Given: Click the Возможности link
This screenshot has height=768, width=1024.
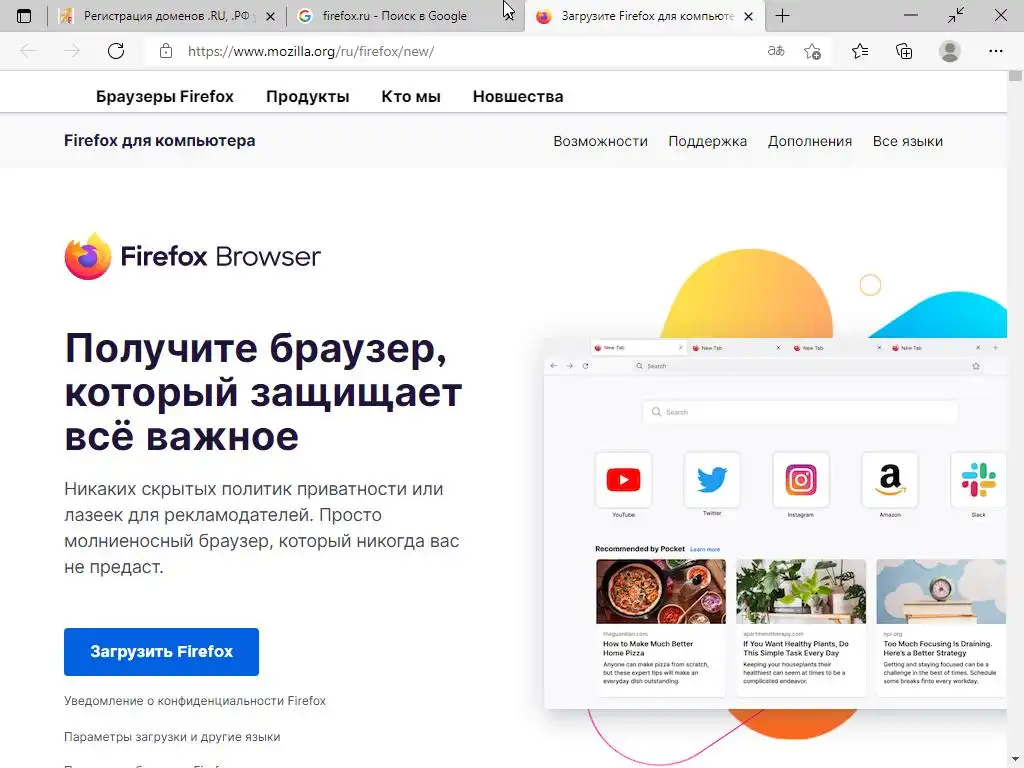Looking at the screenshot, I should pos(600,141).
